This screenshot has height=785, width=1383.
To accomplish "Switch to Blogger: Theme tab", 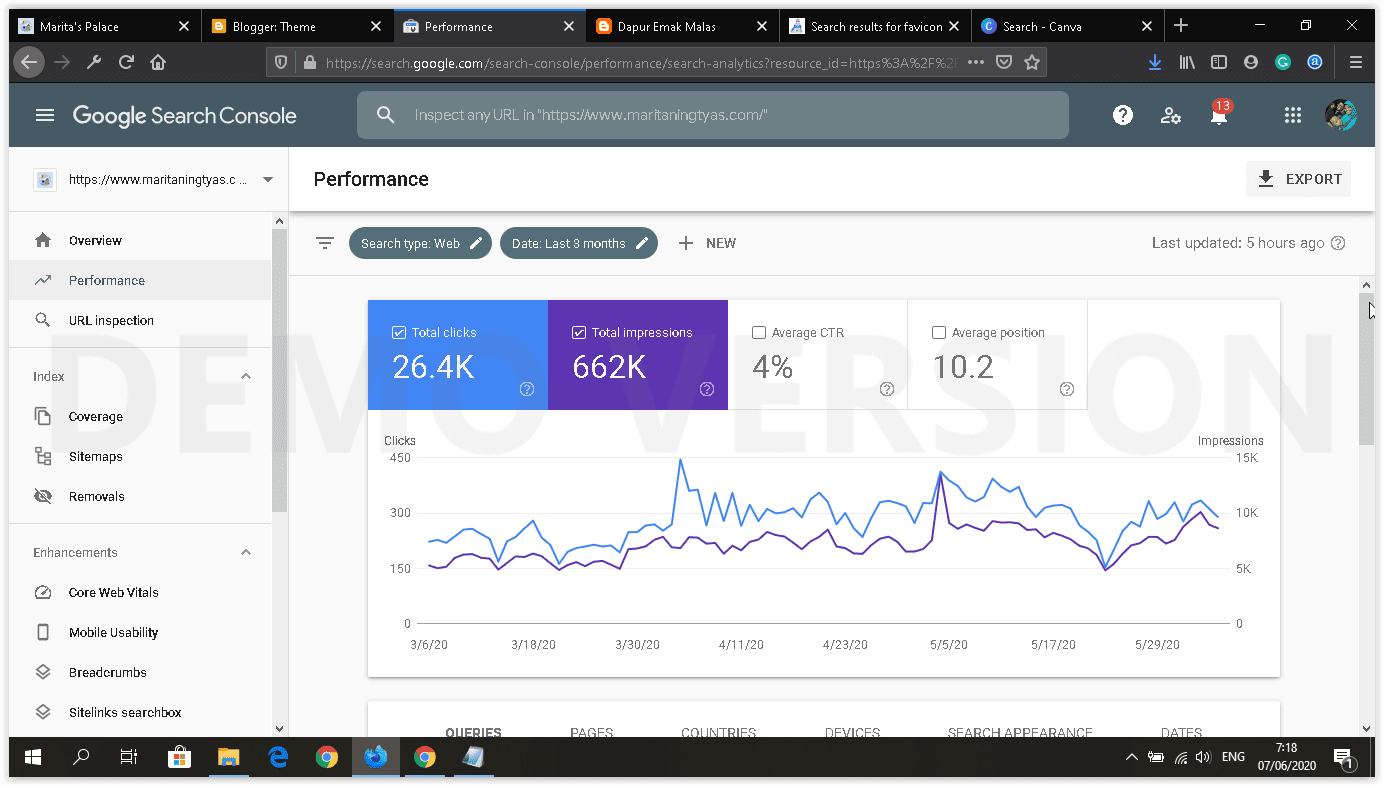I will pos(296,27).
